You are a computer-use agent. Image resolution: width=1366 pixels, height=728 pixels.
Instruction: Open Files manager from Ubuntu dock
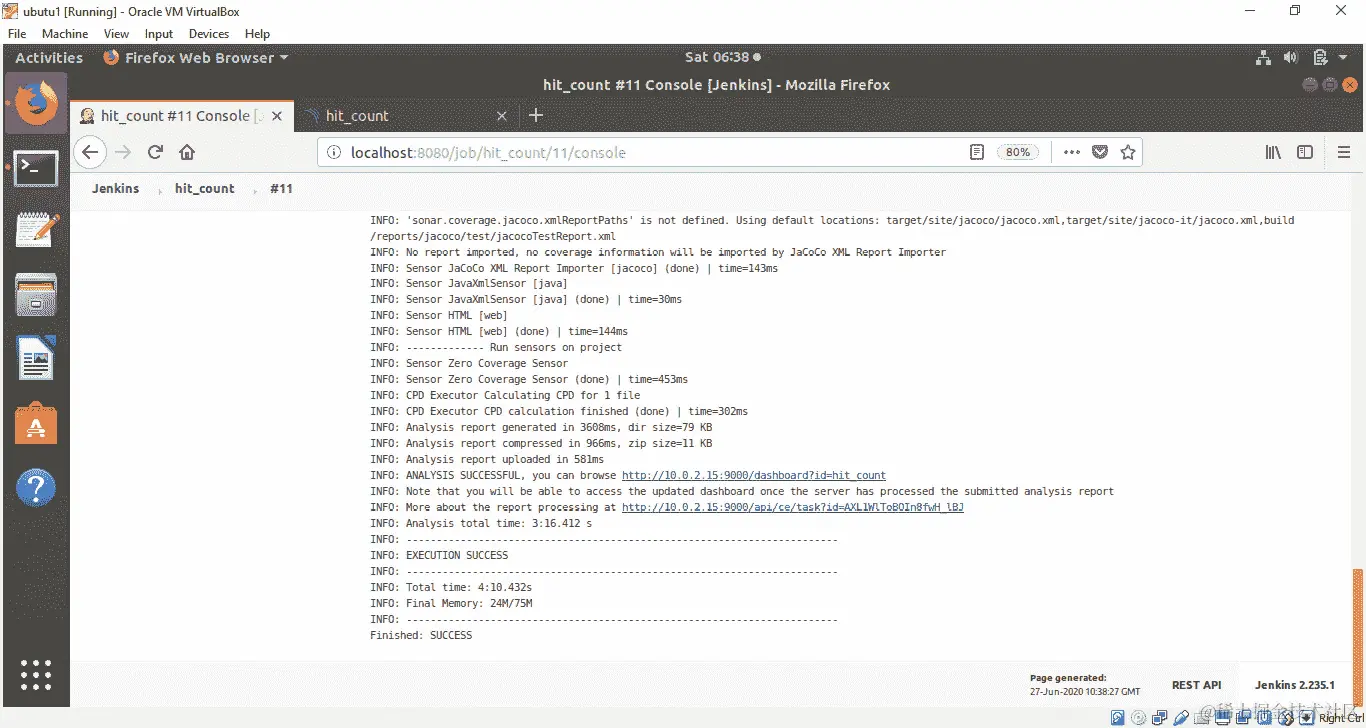pyautogui.click(x=36, y=296)
